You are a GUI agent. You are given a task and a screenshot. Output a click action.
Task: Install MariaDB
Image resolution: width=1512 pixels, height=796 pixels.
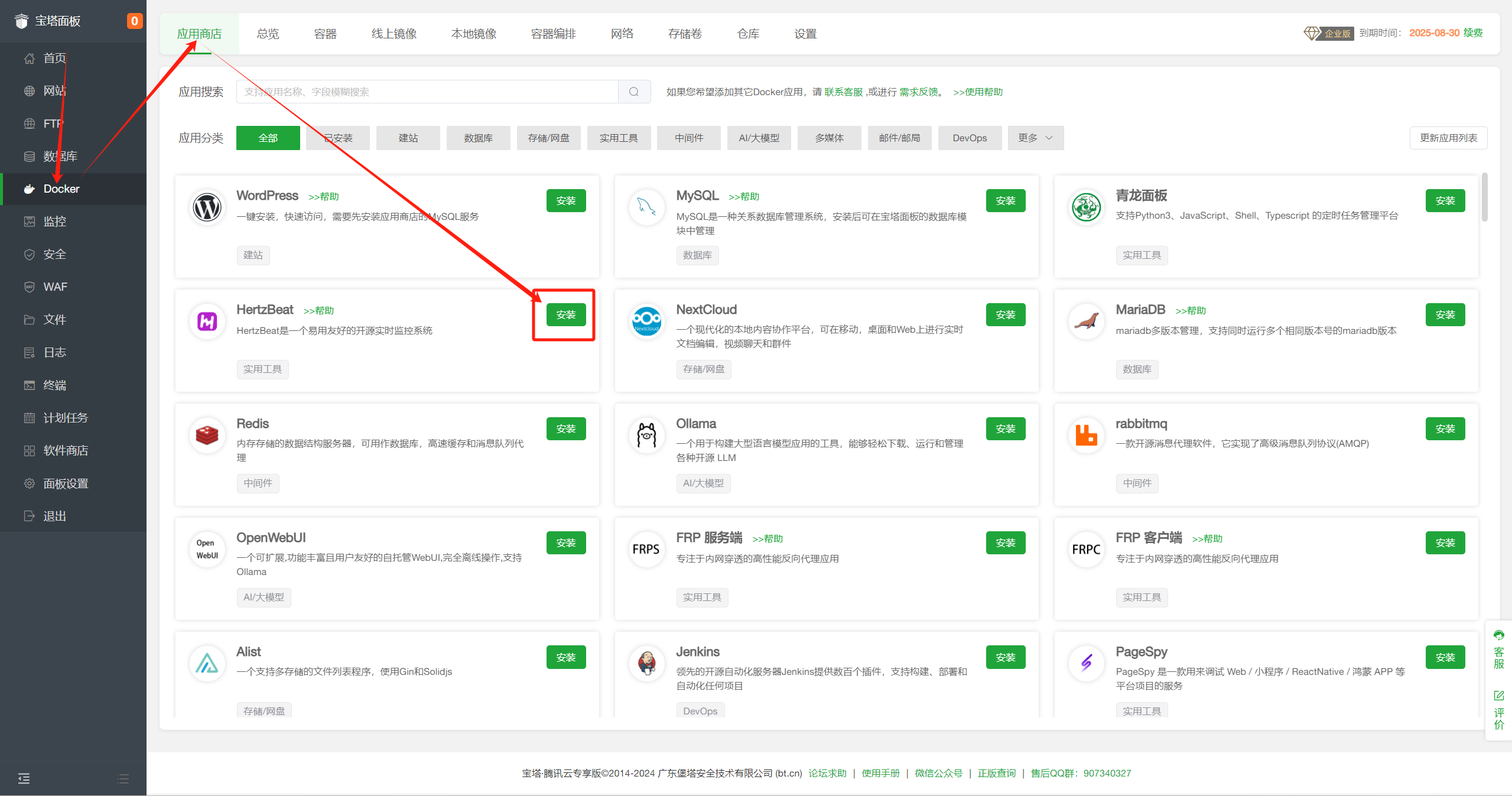click(x=1445, y=315)
